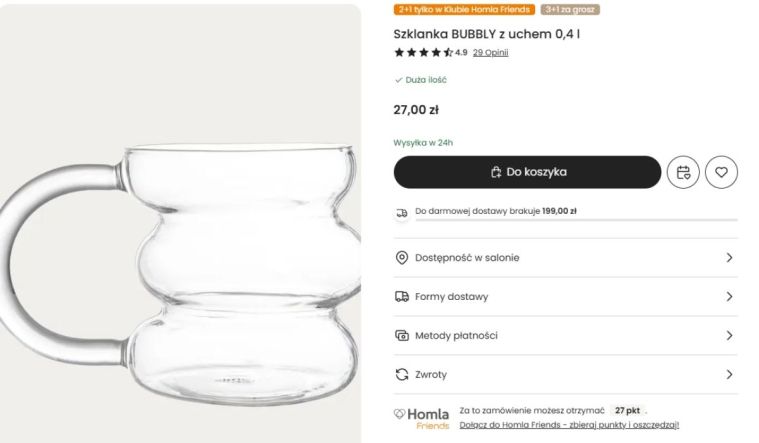Viewport: 759px width, 443px height.
Task: Expand the Metody płatności chevron
Action: coord(729,336)
